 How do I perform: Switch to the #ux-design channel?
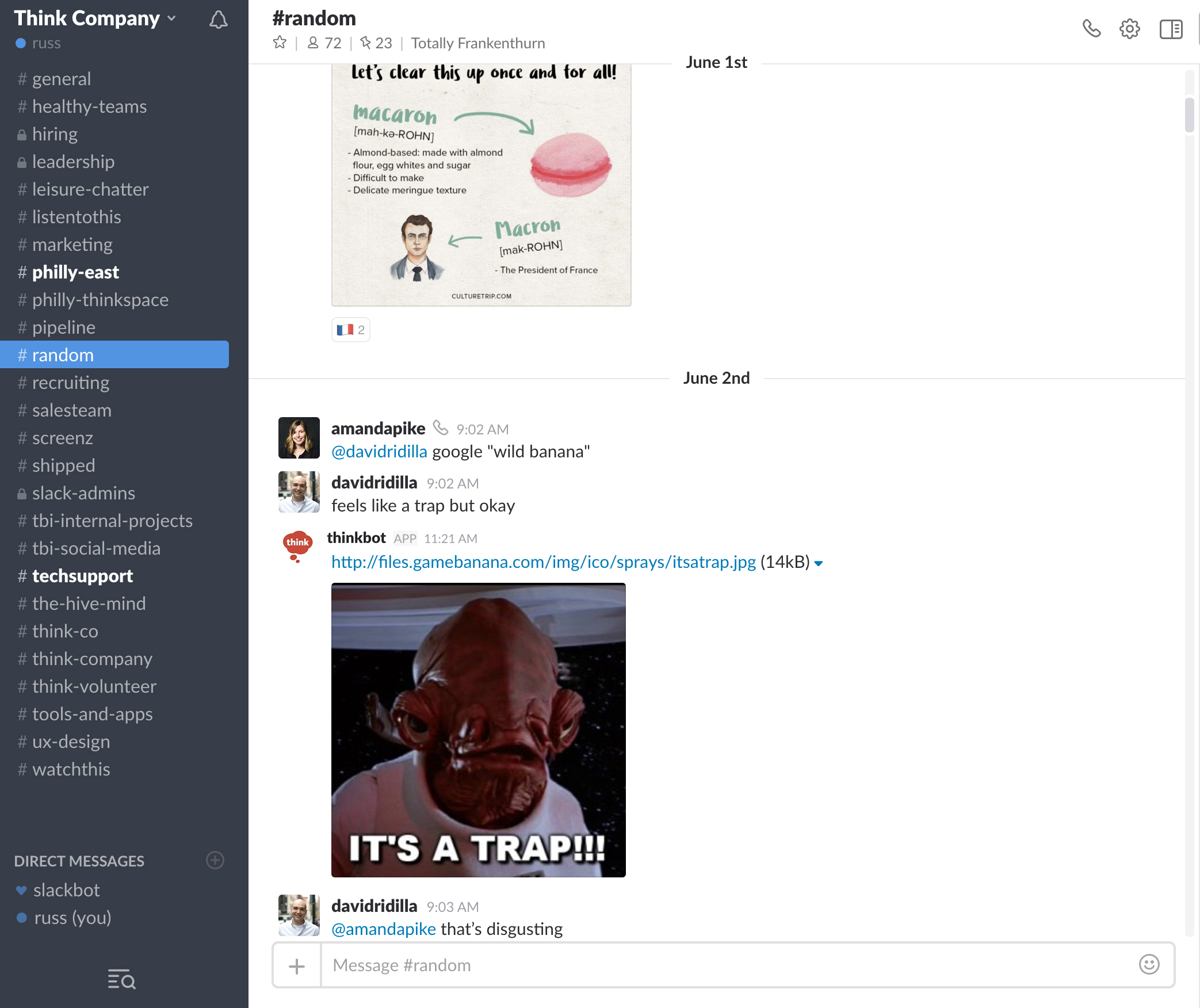coord(115,742)
